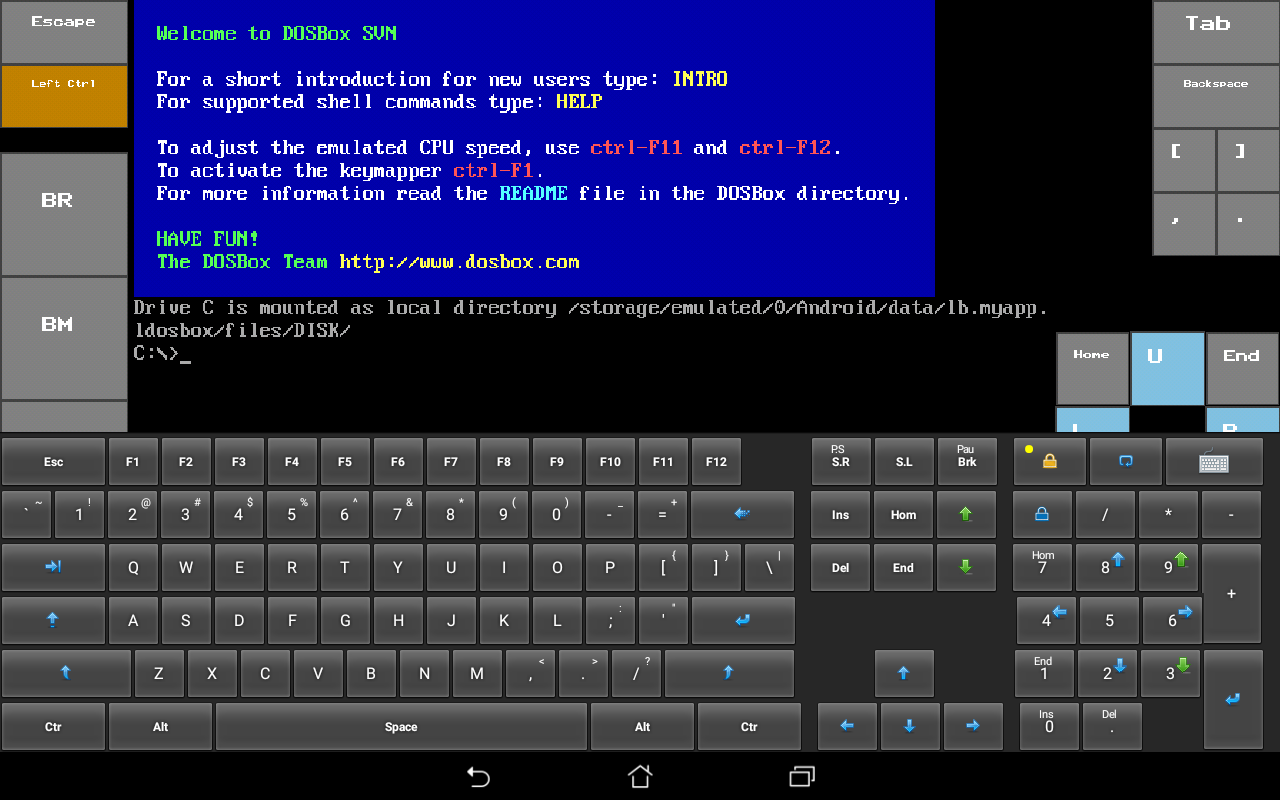Tap the standalone Right arrow key
Screen dimensions: 1280x800
(973, 726)
